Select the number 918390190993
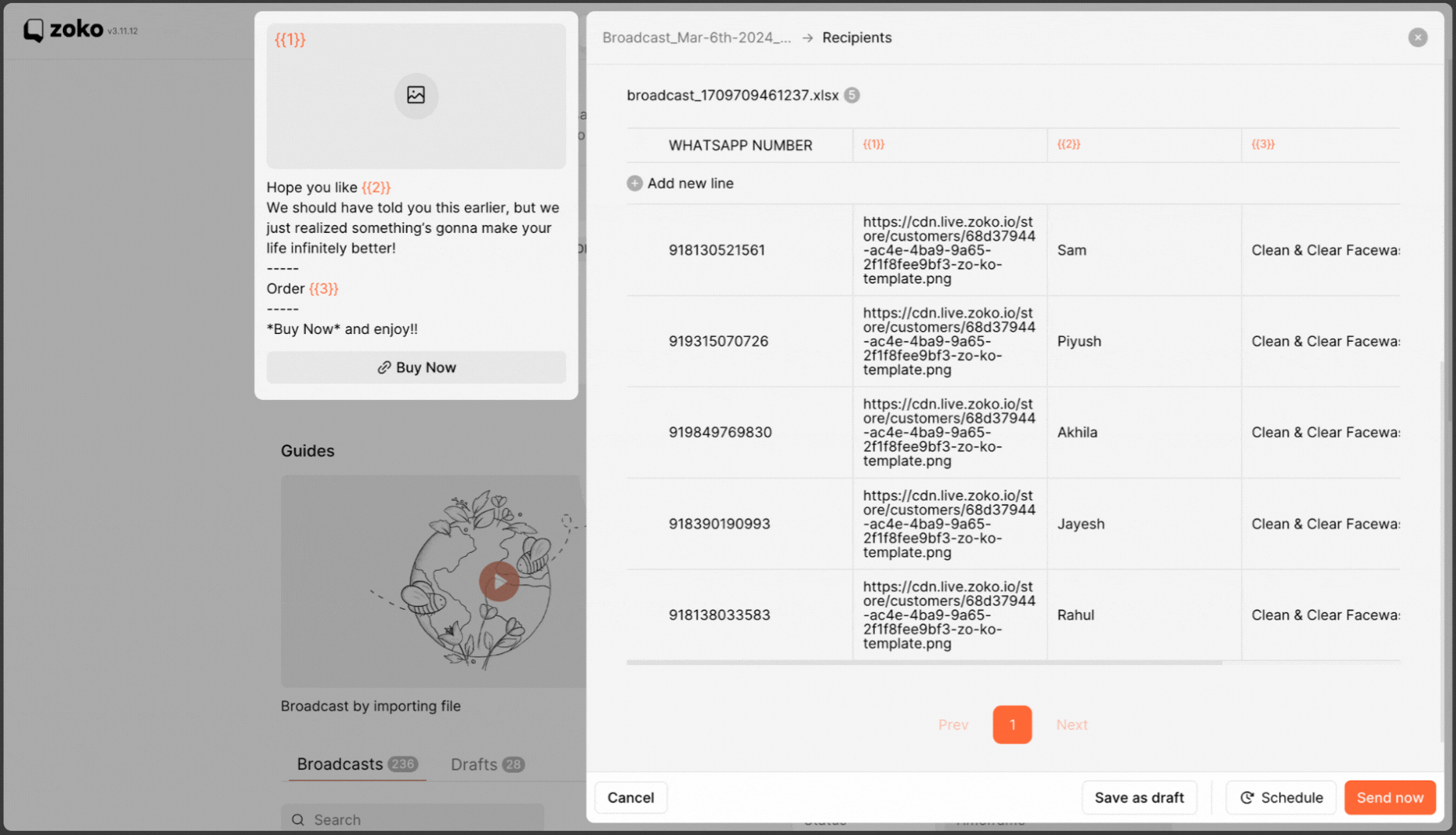 point(719,524)
